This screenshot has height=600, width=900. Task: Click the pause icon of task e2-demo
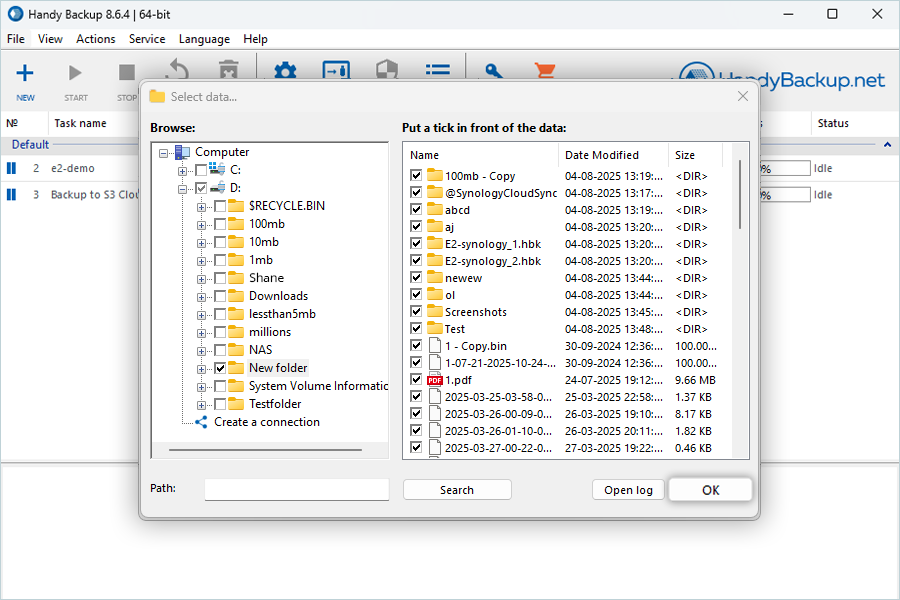point(11,168)
